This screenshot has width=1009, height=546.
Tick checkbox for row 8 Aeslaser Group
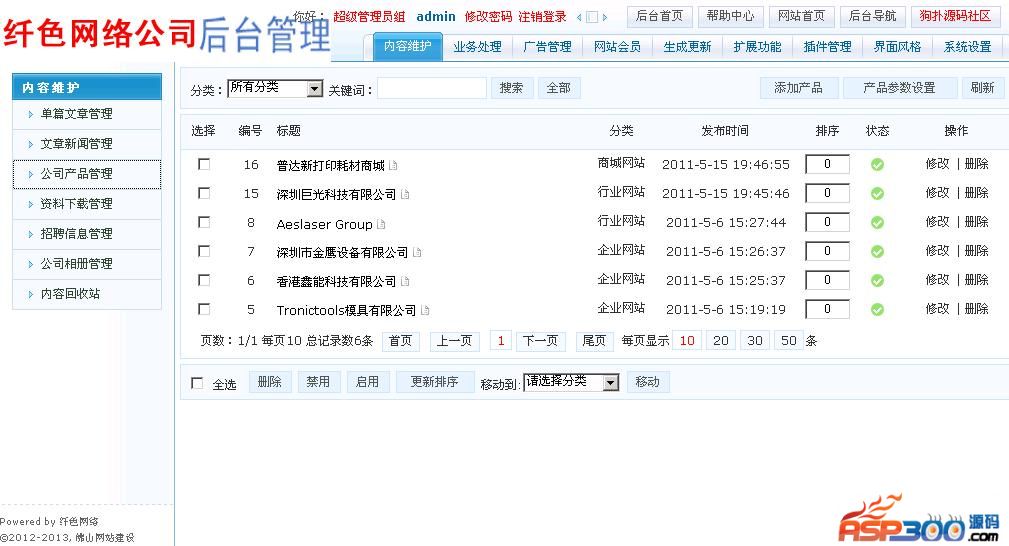coord(204,222)
